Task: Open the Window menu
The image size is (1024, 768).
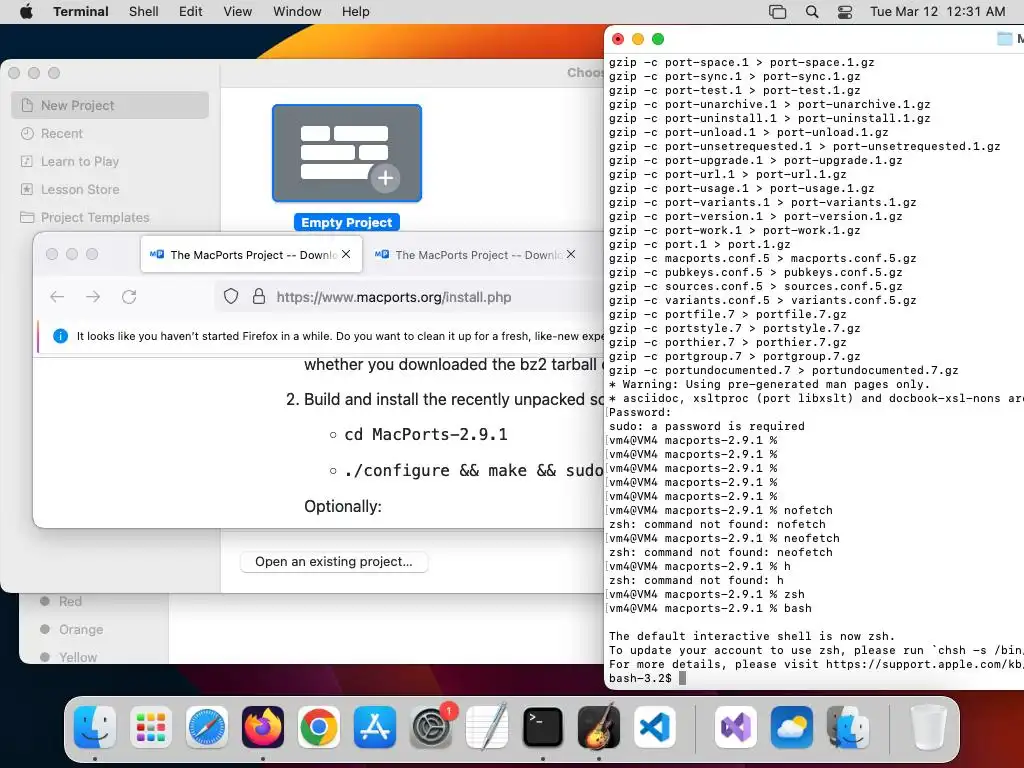Action: [x=297, y=12]
